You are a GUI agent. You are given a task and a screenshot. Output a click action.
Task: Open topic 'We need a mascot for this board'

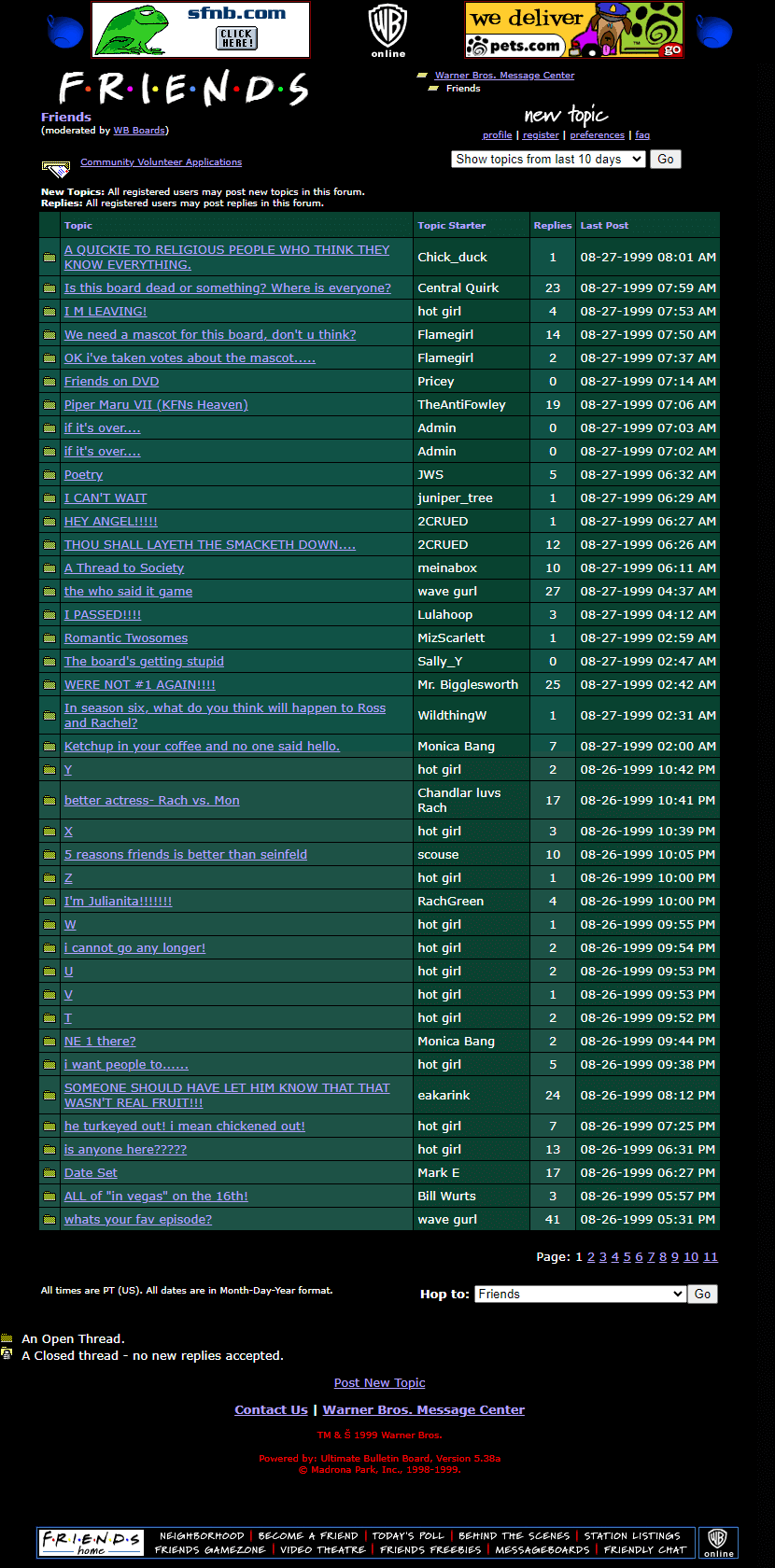(210, 335)
